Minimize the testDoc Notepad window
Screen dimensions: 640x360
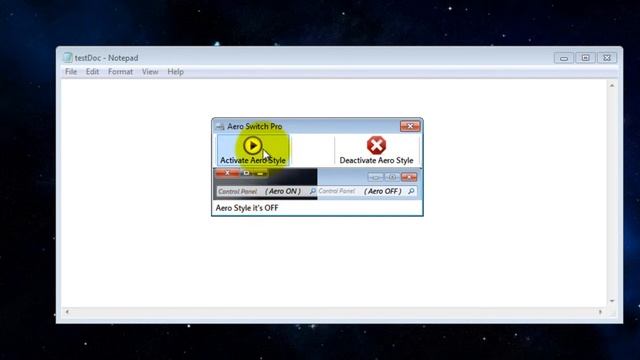point(564,58)
